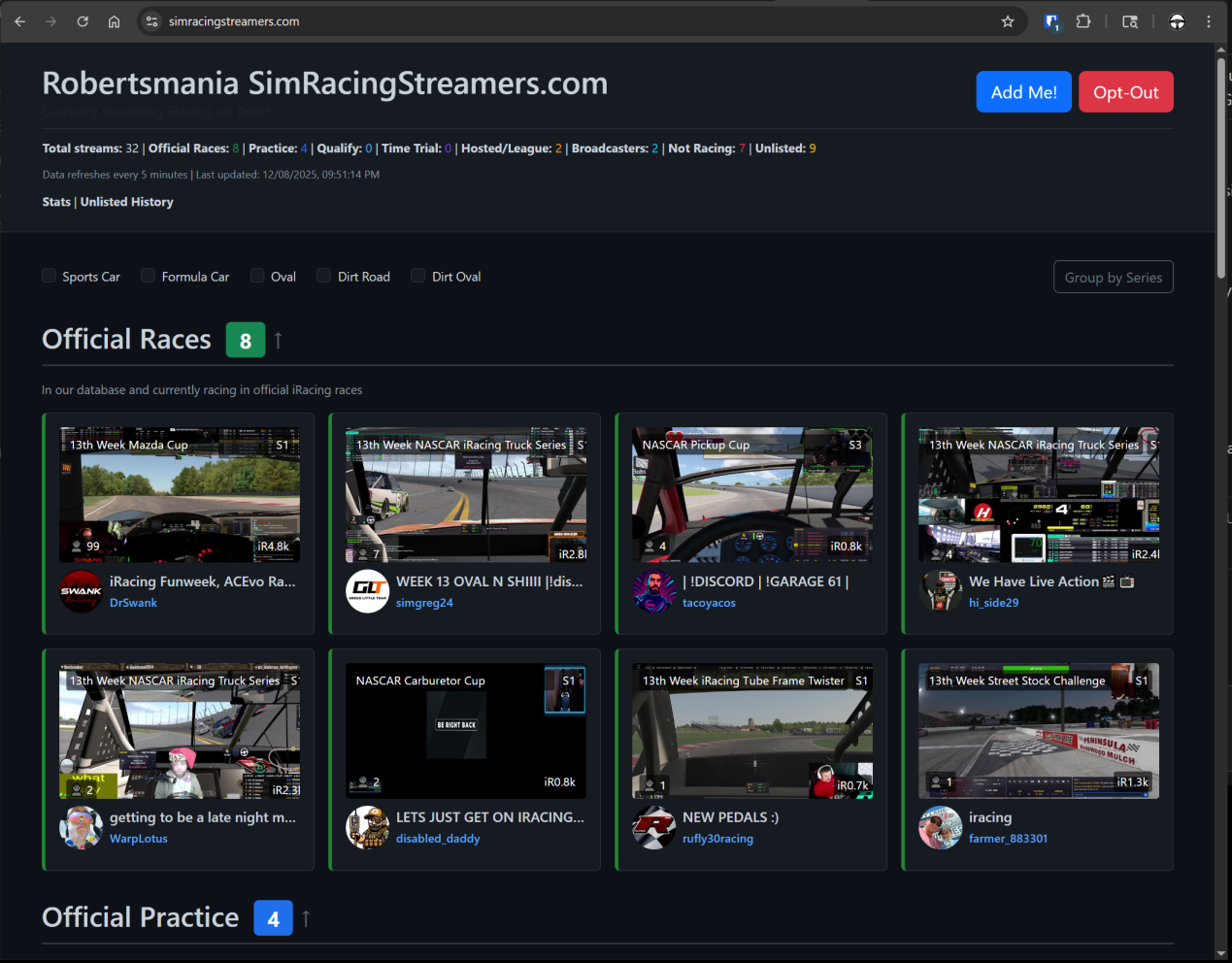Enable the Sports Car filter checkbox
Image resolution: width=1232 pixels, height=963 pixels.
click(x=50, y=276)
